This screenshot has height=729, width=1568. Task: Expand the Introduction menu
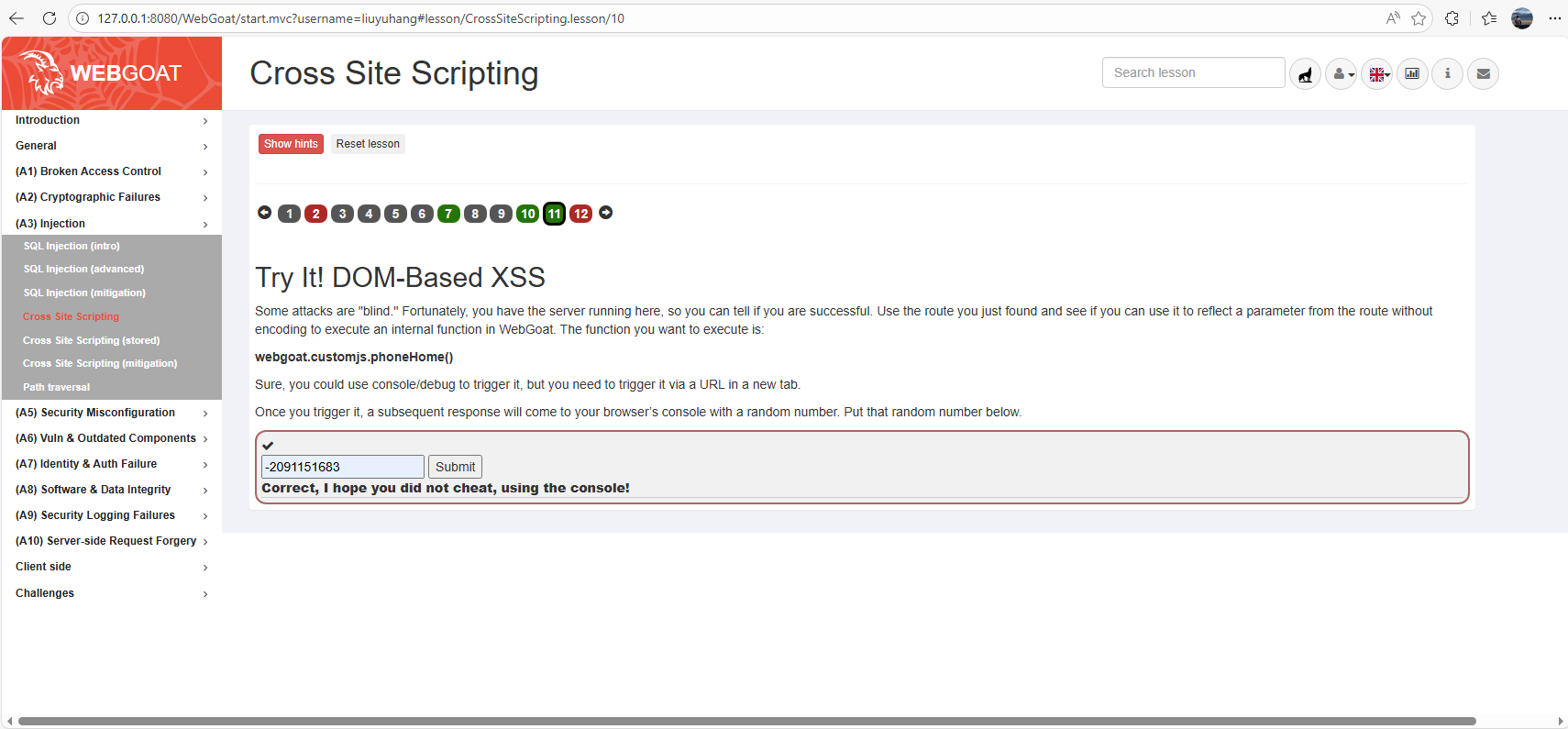(x=112, y=120)
